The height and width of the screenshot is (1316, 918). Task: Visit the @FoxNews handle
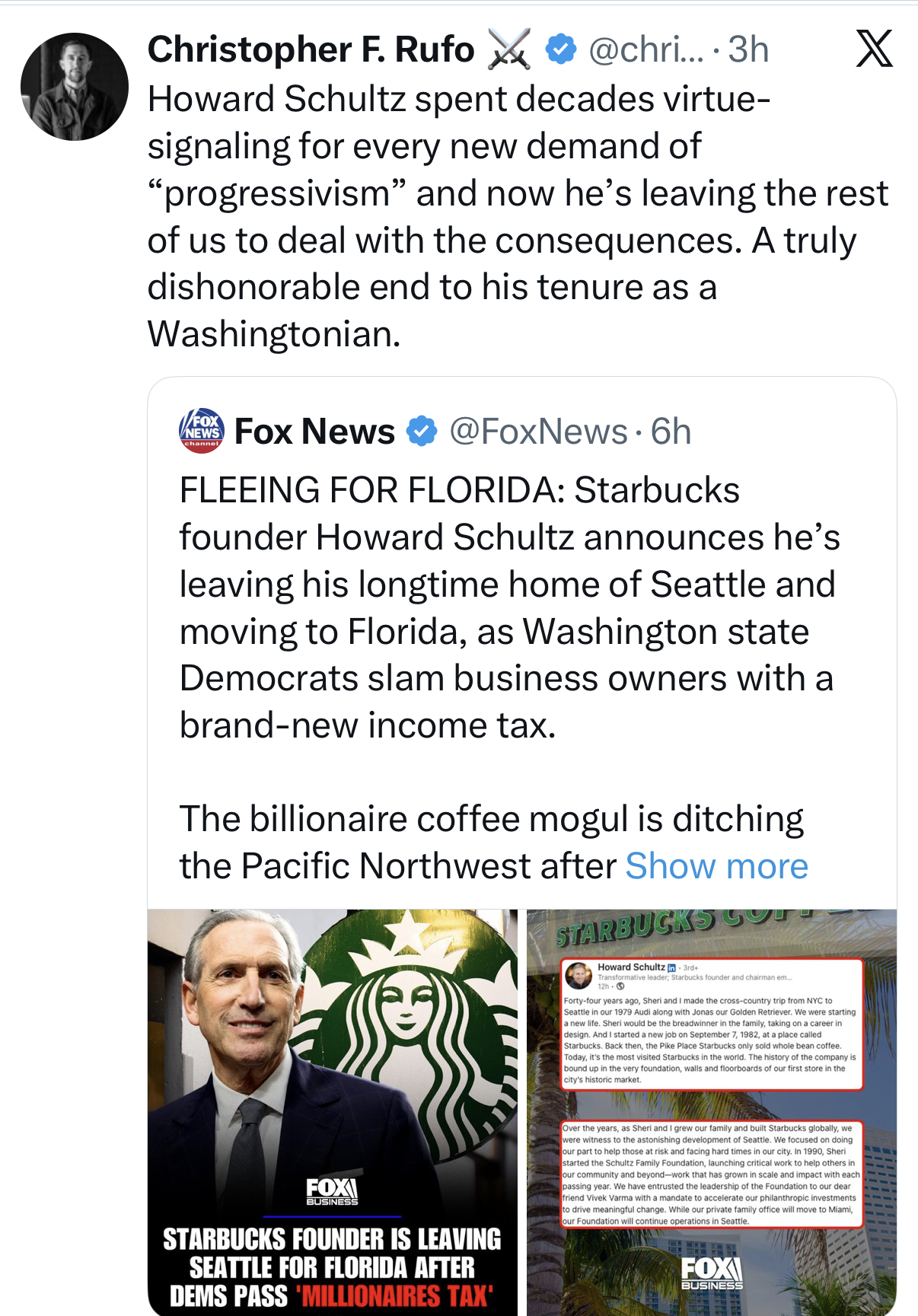(x=538, y=432)
